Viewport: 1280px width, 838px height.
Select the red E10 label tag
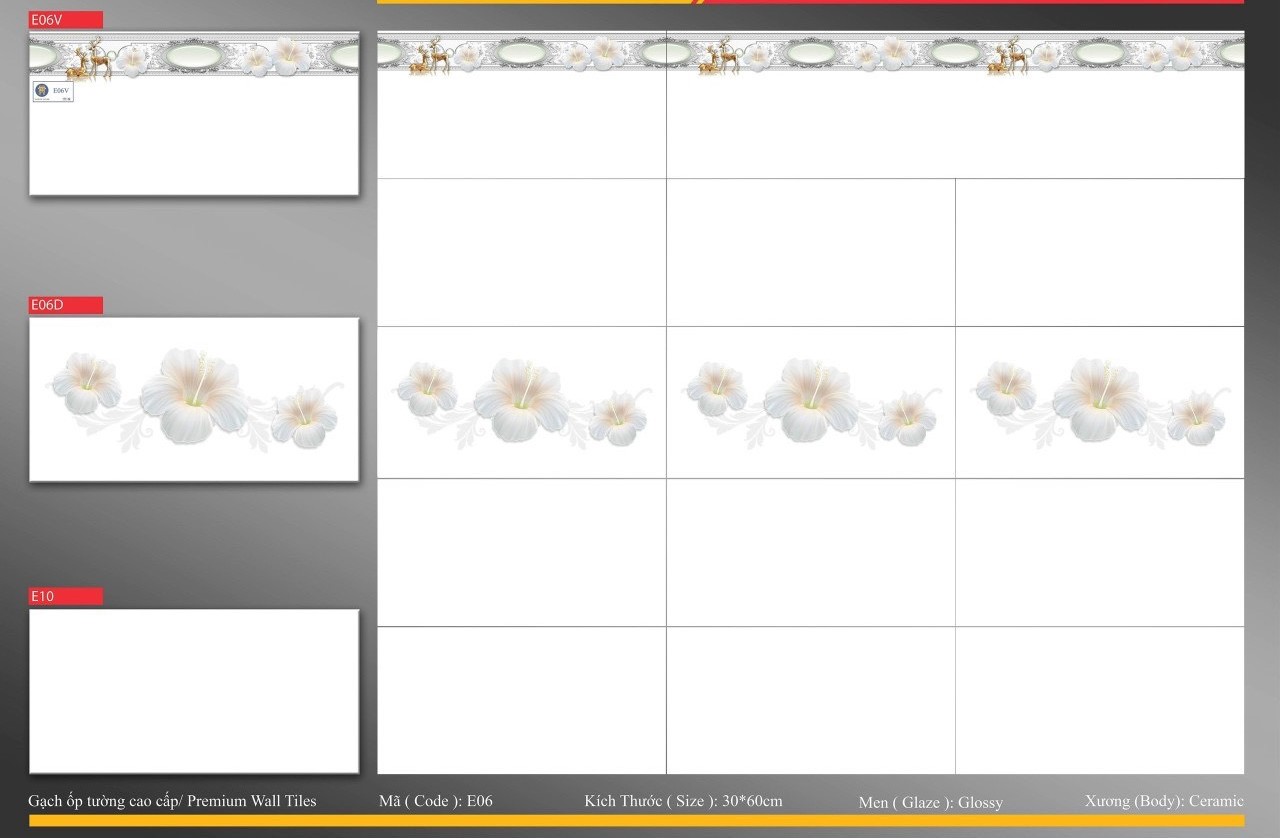(x=66, y=596)
